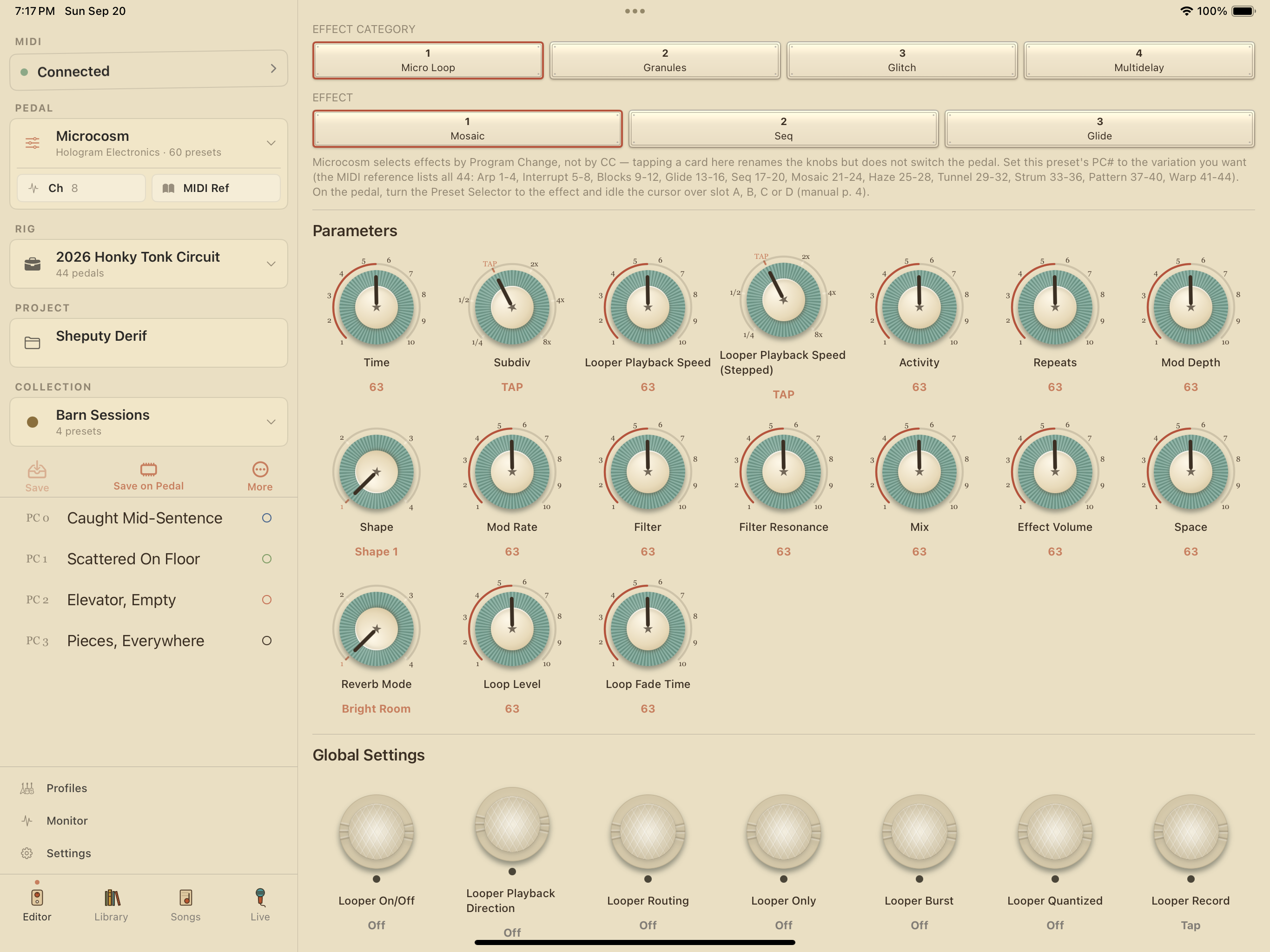The height and width of the screenshot is (952, 1270).
Task: Select the Granules effect category
Action: point(665,60)
